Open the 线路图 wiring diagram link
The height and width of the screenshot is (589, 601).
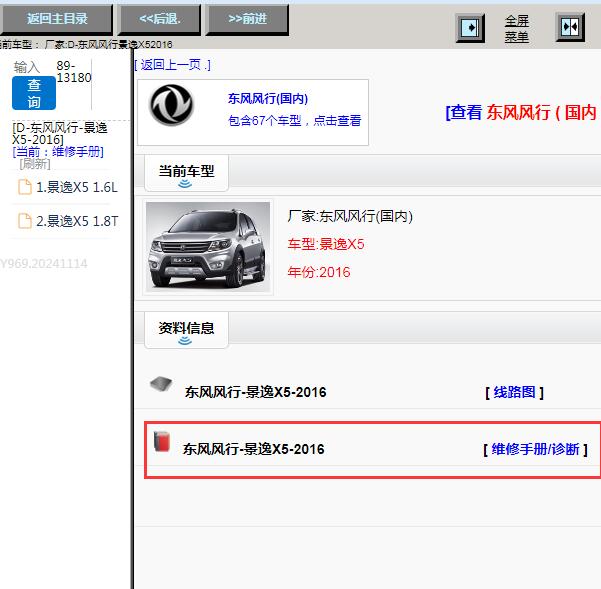pyautogui.click(x=514, y=392)
